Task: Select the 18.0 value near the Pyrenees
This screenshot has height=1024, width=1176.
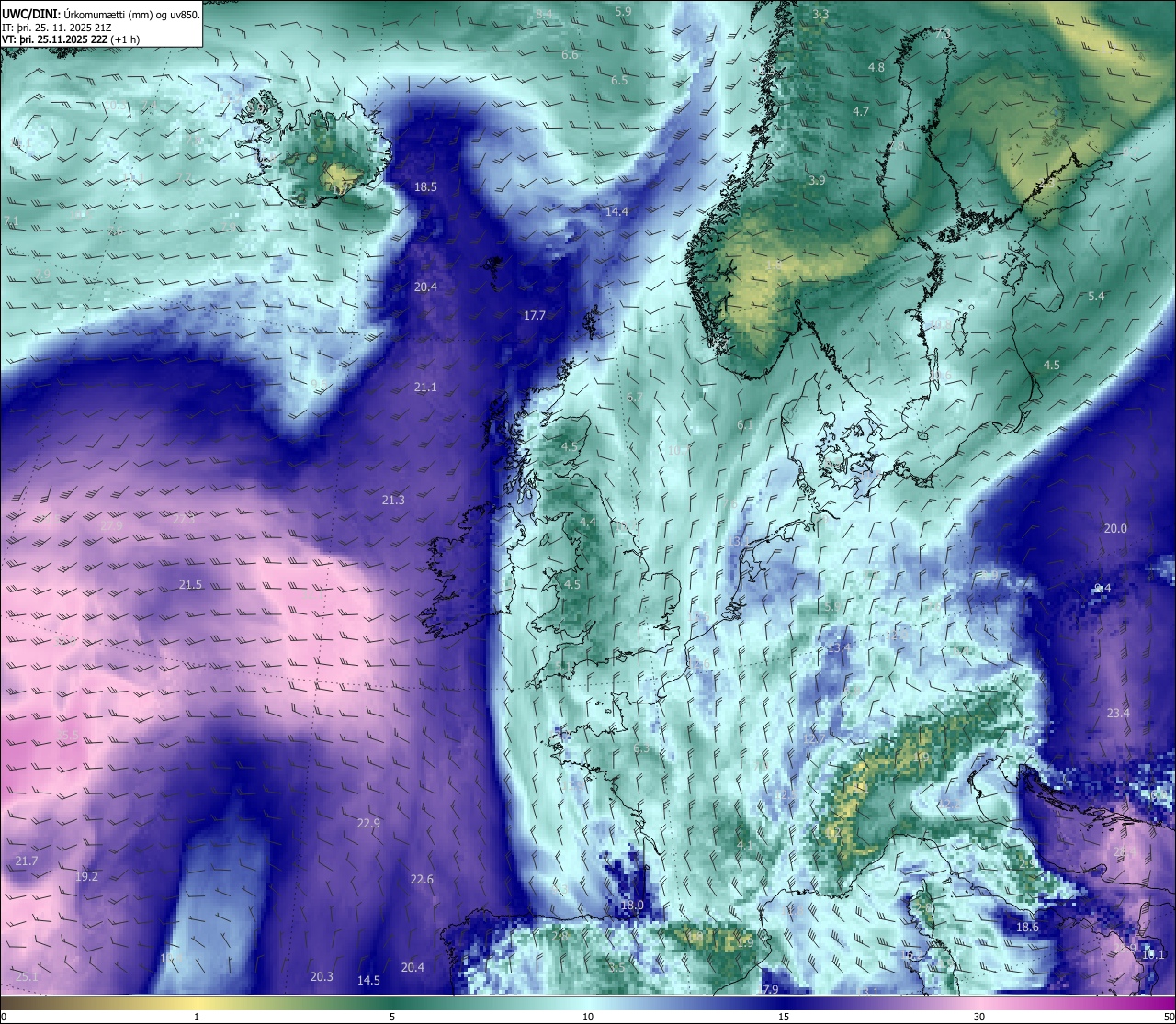Action: 632,905
